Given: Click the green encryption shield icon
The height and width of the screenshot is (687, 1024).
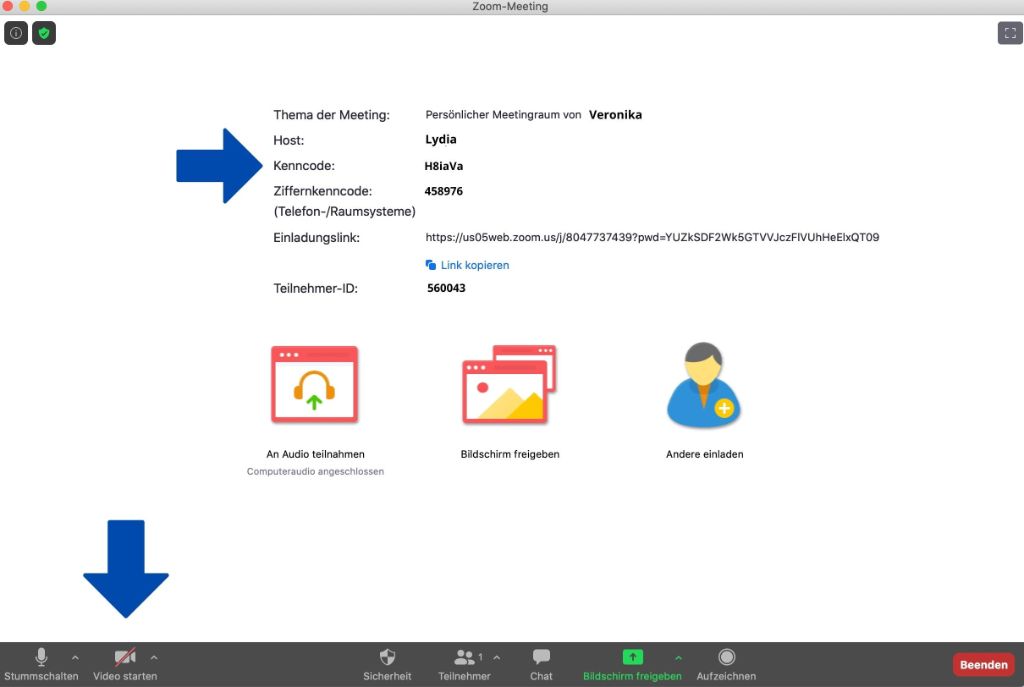Looking at the screenshot, I should pyautogui.click(x=44, y=33).
